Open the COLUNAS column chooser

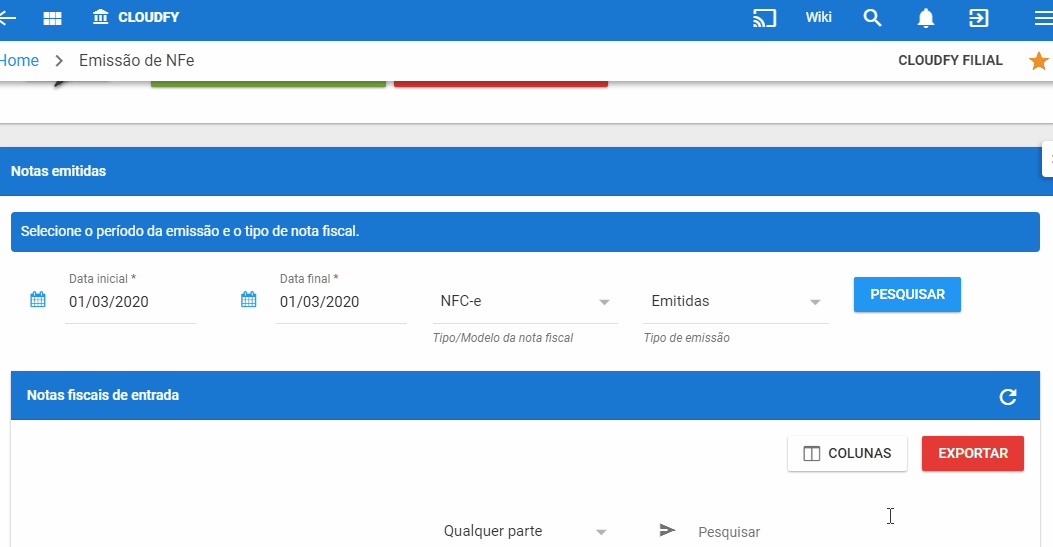(x=848, y=454)
